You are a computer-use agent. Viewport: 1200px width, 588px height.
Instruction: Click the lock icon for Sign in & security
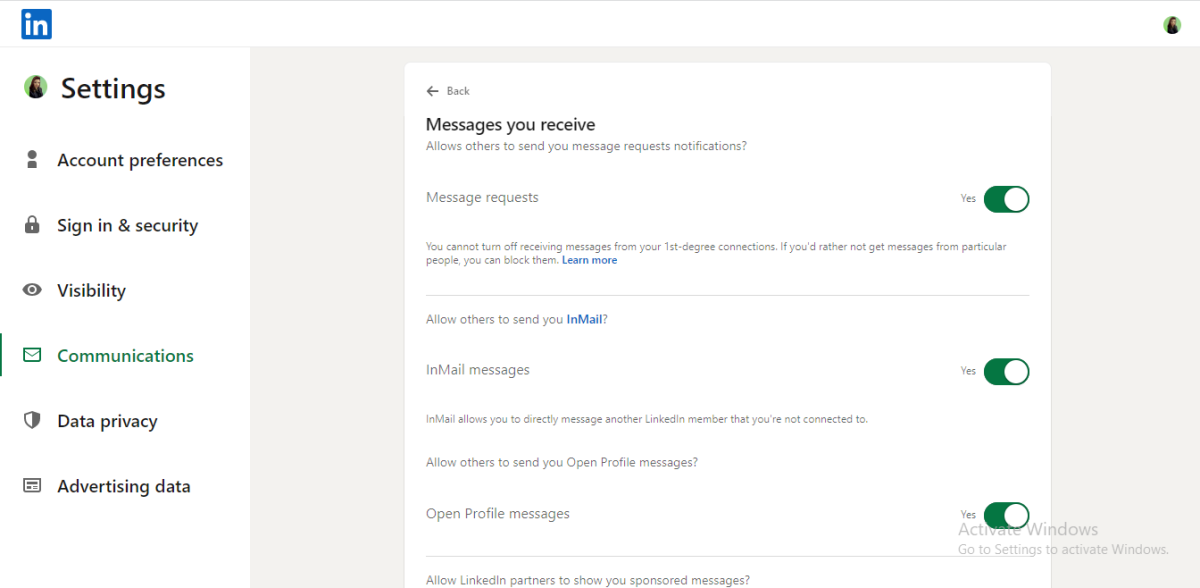33,225
